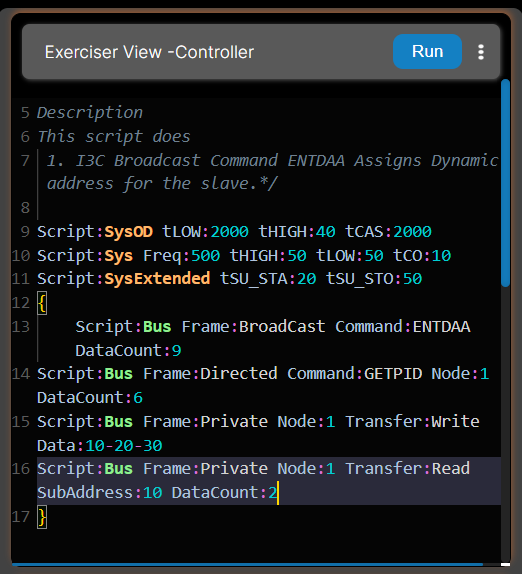The height and width of the screenshot is (574, 522).
Task: Click Command:ENTDAA text
Action: pos(403,327)
